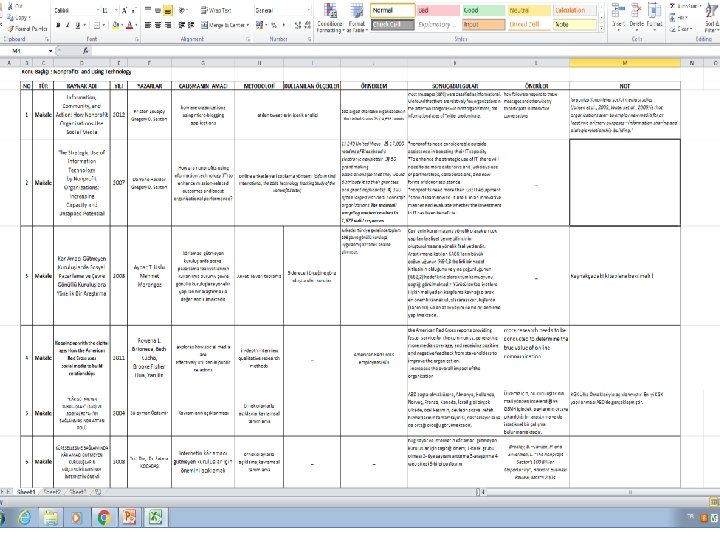
Task: Open Internet Explorer from taskbar
Action: [24, 518]
